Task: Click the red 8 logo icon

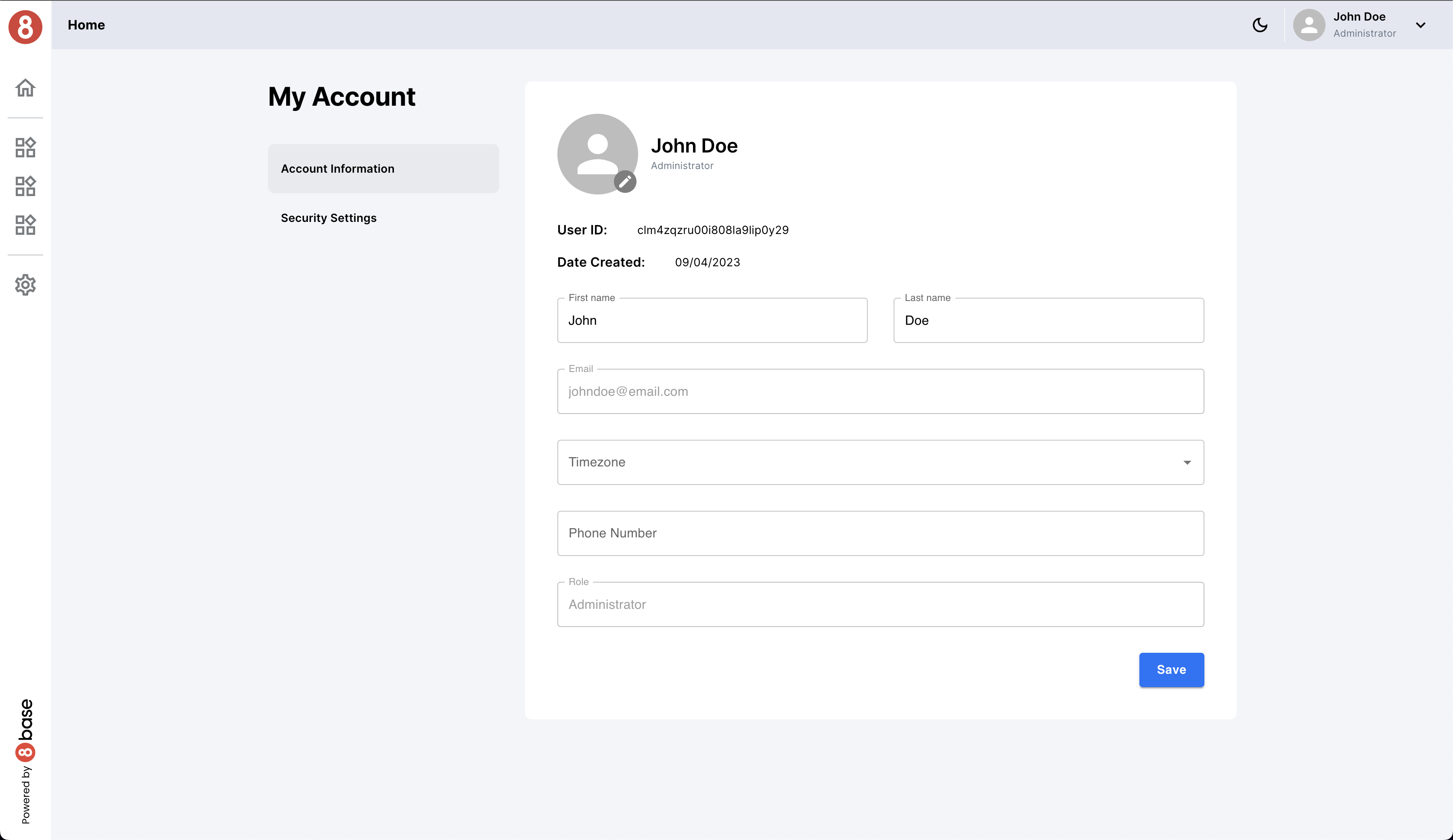Action: (x=25, y=27)
